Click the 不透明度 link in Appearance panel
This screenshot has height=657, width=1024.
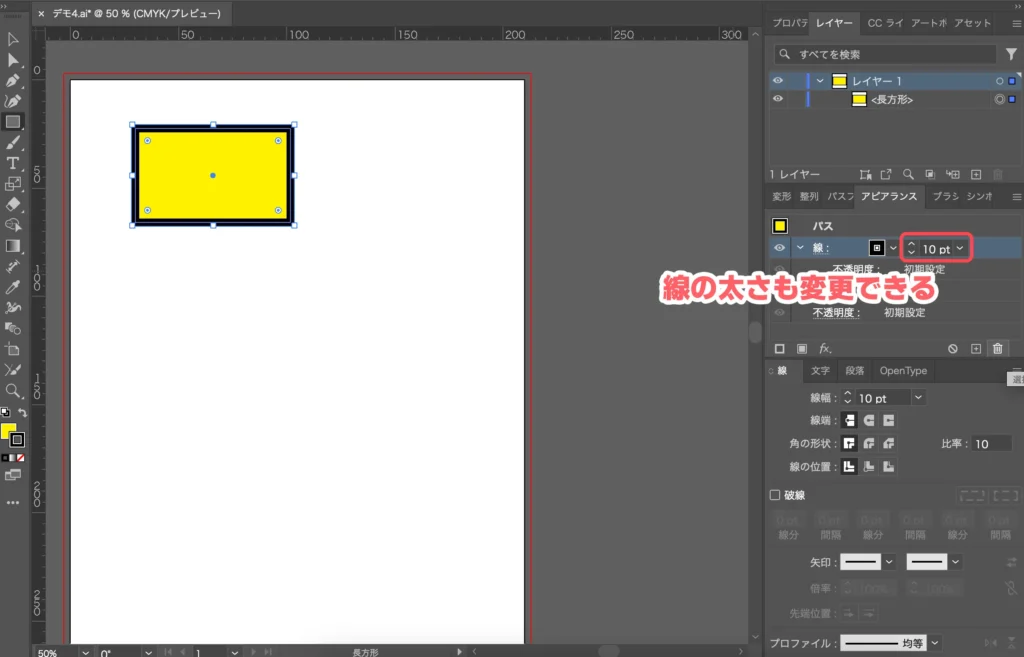836,312
